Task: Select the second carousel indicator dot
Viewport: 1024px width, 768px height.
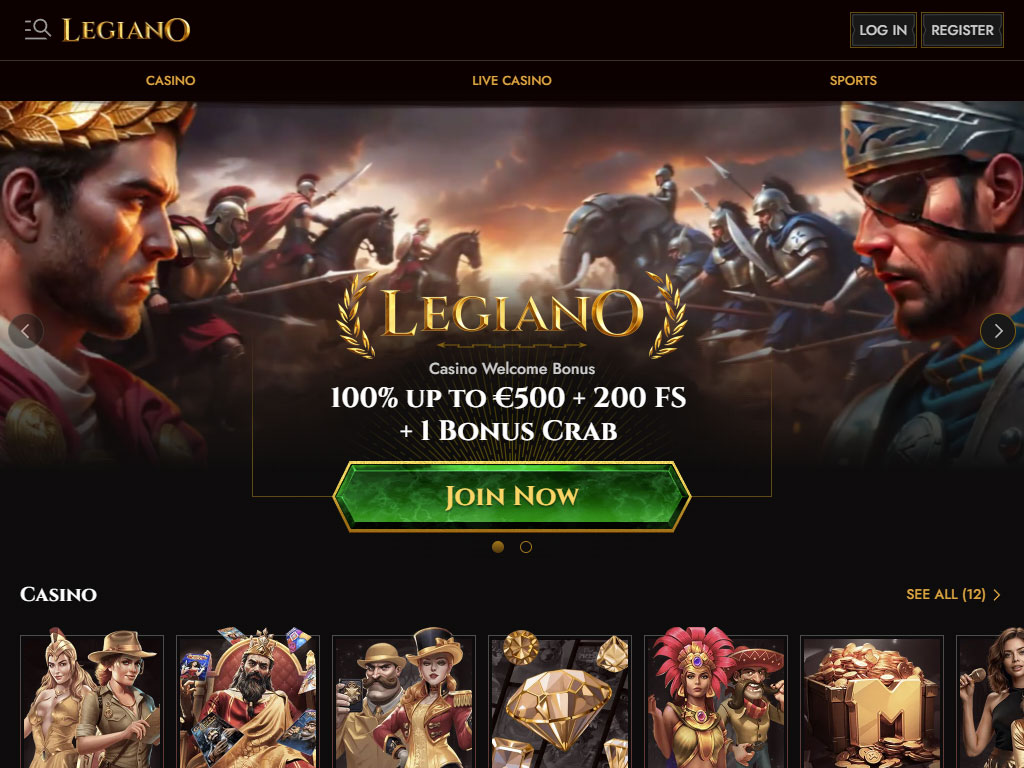Action: tap(526, 547)
